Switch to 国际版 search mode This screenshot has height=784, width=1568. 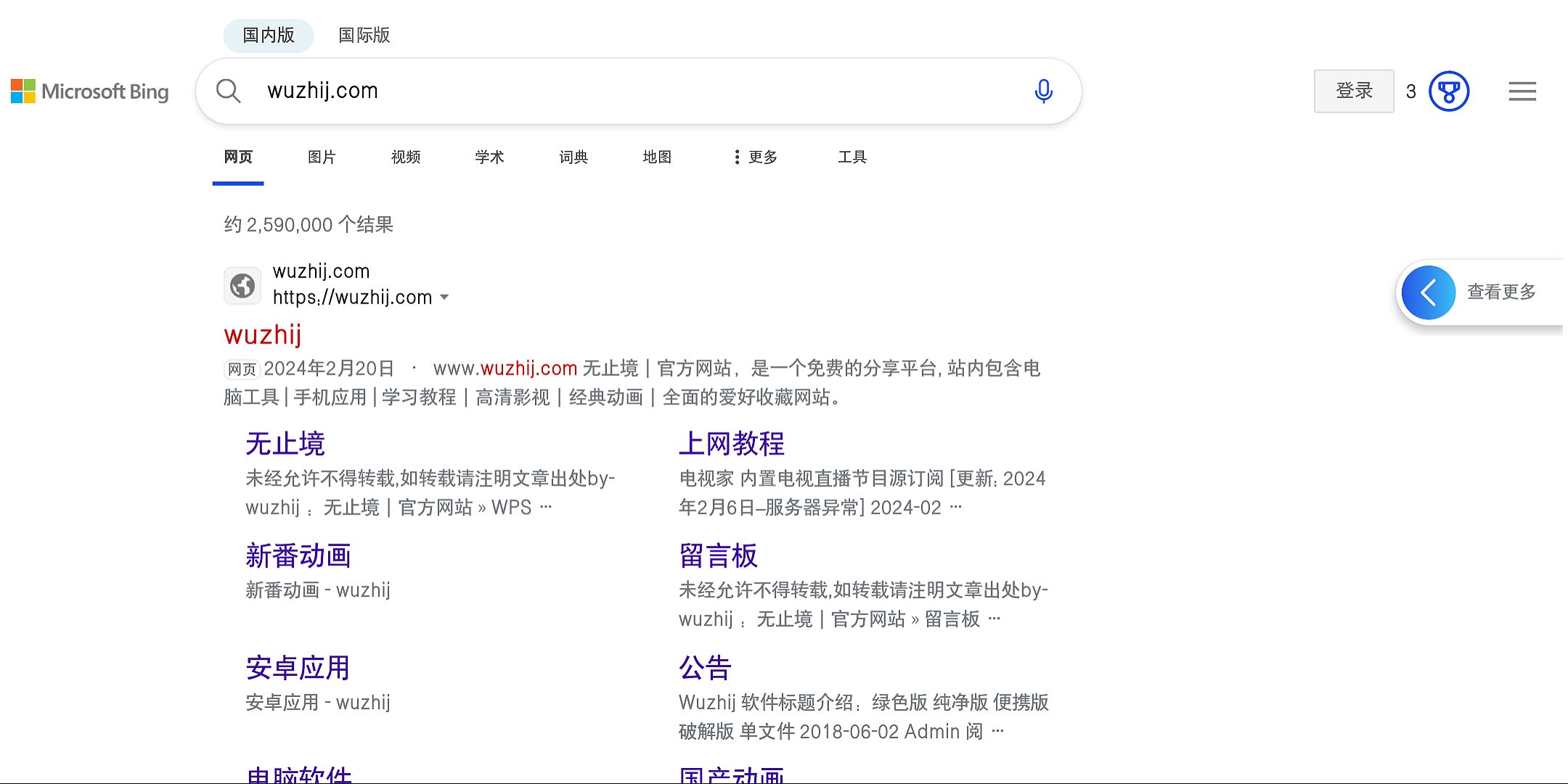tap(364, 36)
